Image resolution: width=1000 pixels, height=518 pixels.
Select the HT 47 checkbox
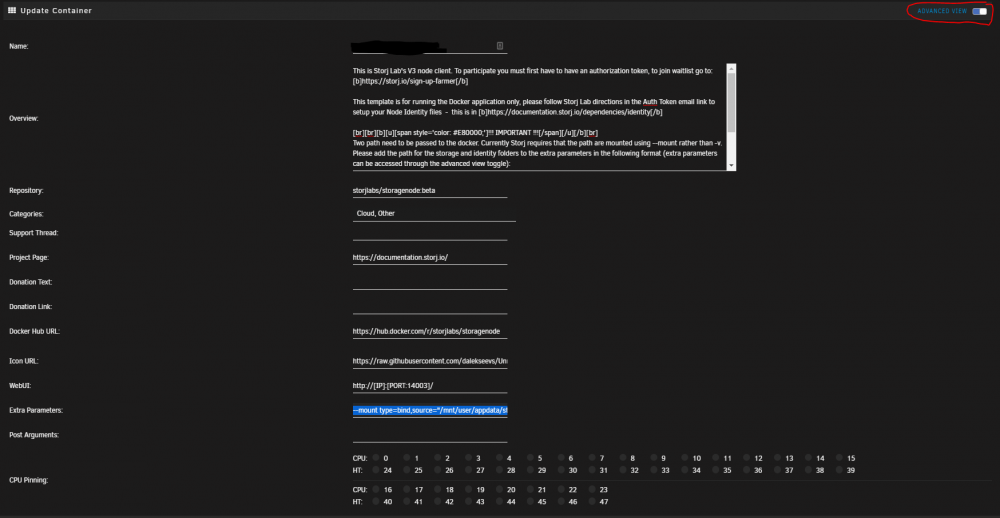(x=592, y=502)
